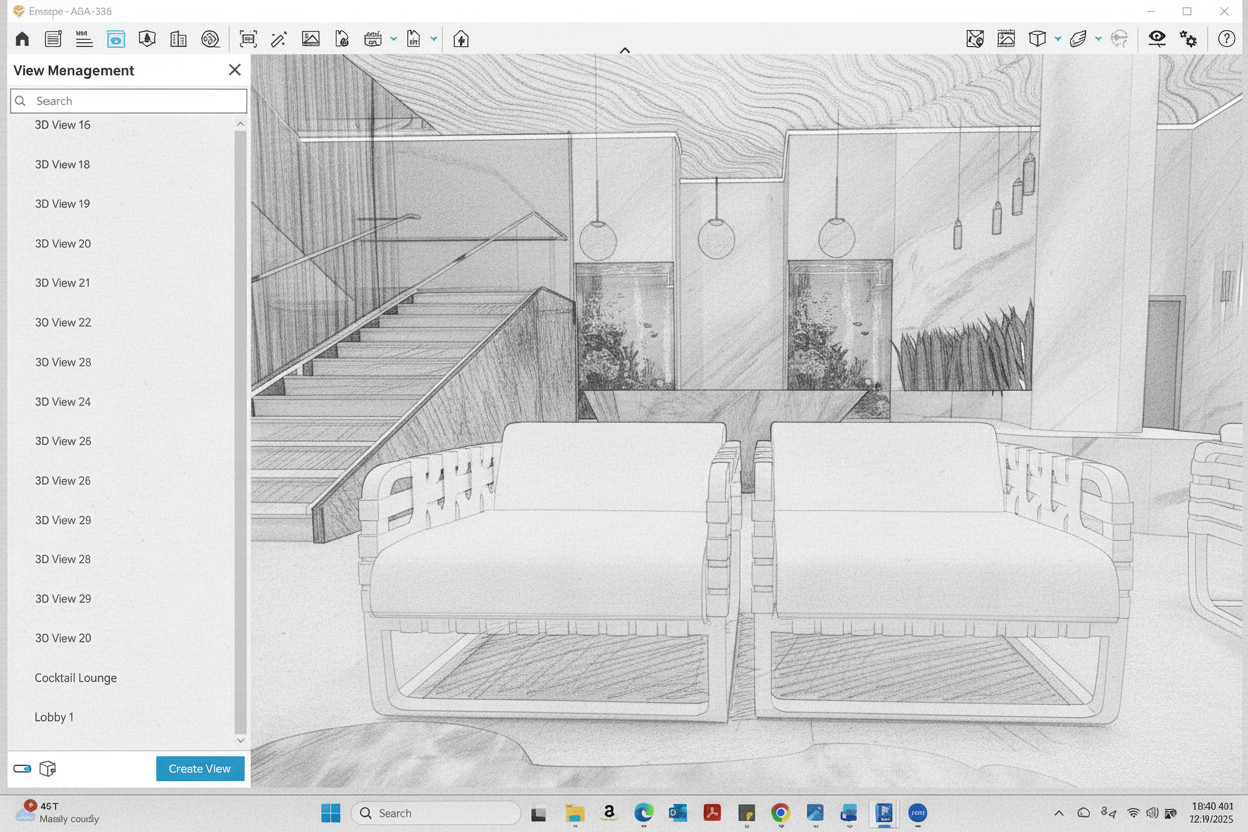Collapse the toolbar using the top chevron
The width and height of the screenshot is (1248, 832).
pyautogui.click(x=625, y=50)
